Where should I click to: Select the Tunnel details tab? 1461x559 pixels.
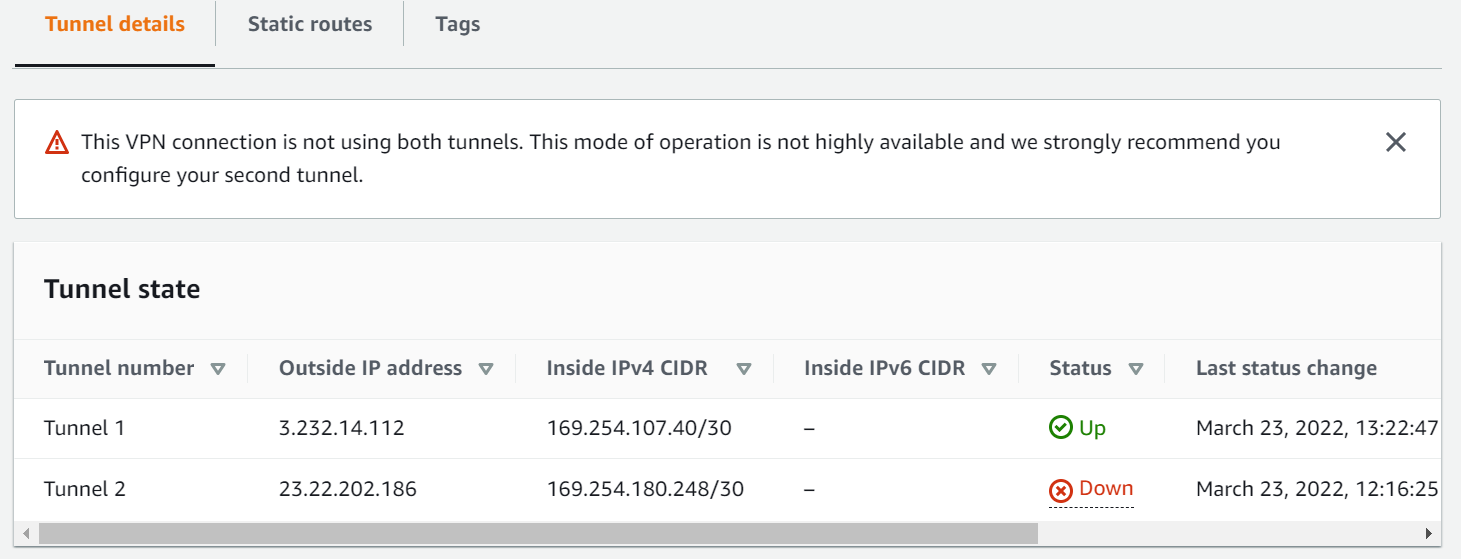coord(115,25)
